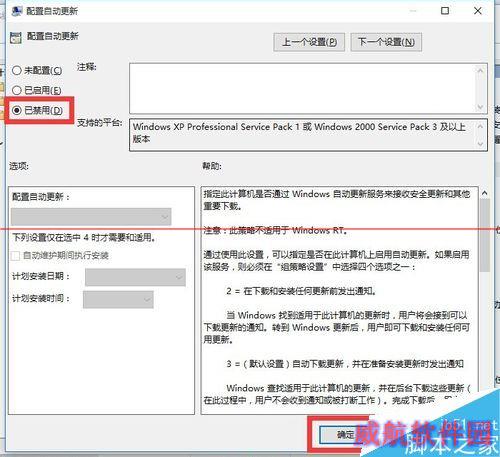Go to 下一个设置(N)
This screenshot has height=457, width=500.
coord(386,42)
